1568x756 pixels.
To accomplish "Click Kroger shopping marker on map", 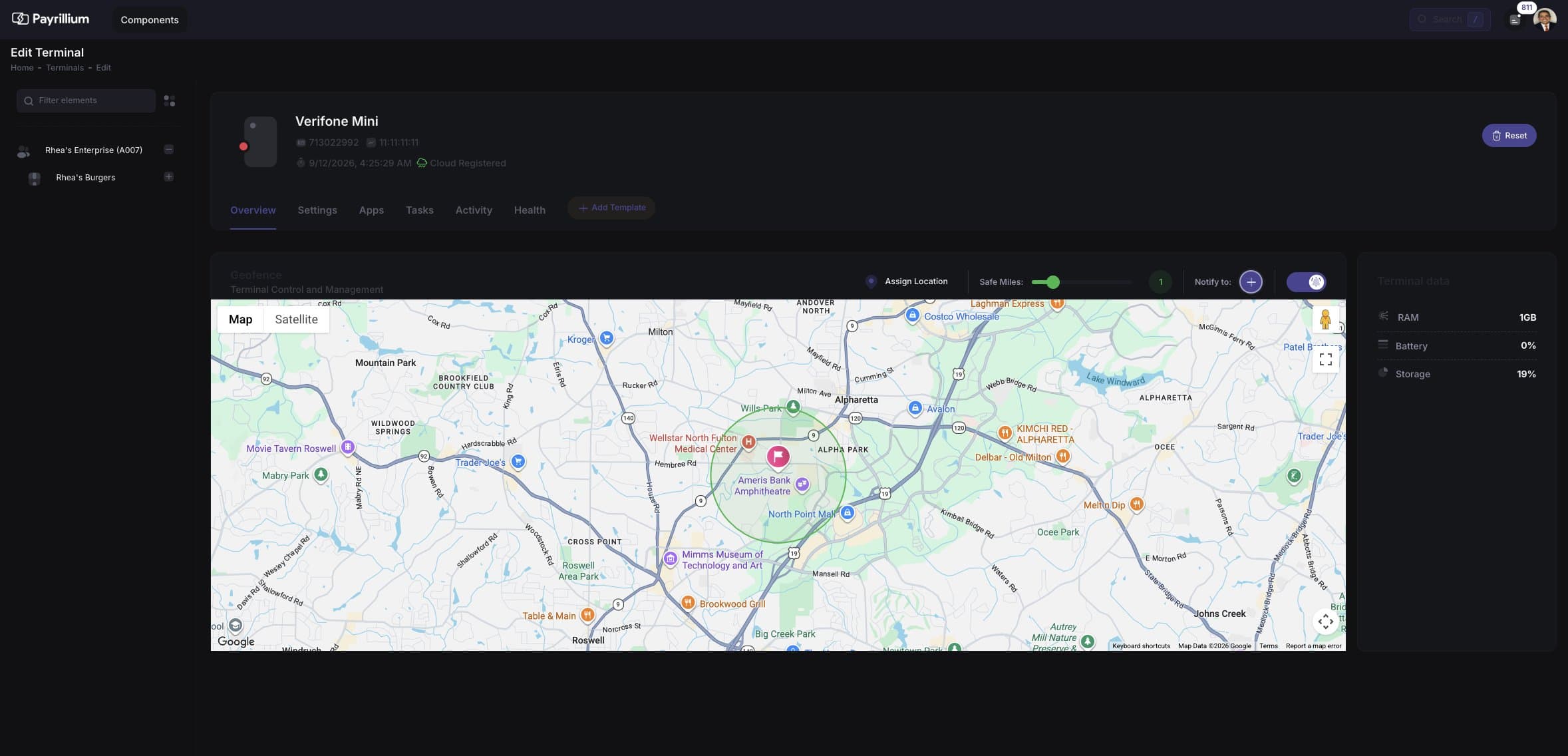I will tap(606, 339).
